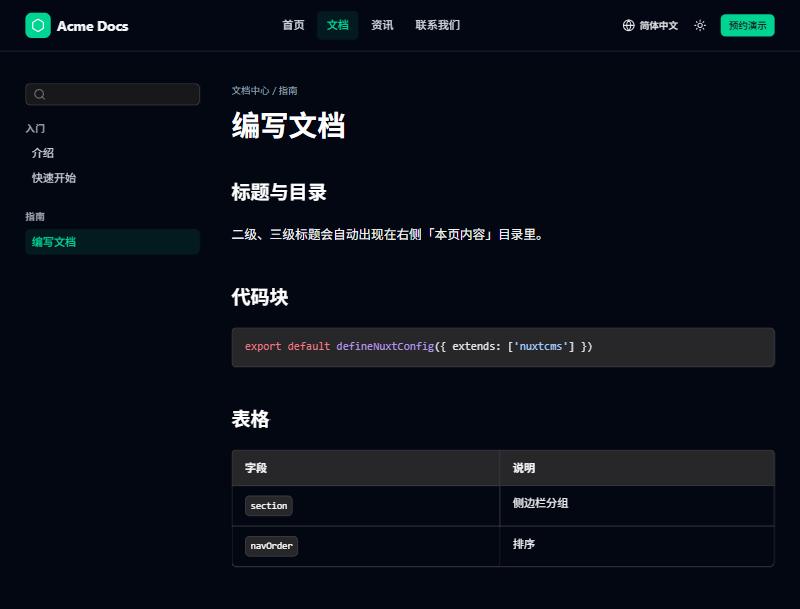This screenshot has height=609, width=800.
Task: Click the green Acme Docs hexagon logo
Action: click(38, 26)
